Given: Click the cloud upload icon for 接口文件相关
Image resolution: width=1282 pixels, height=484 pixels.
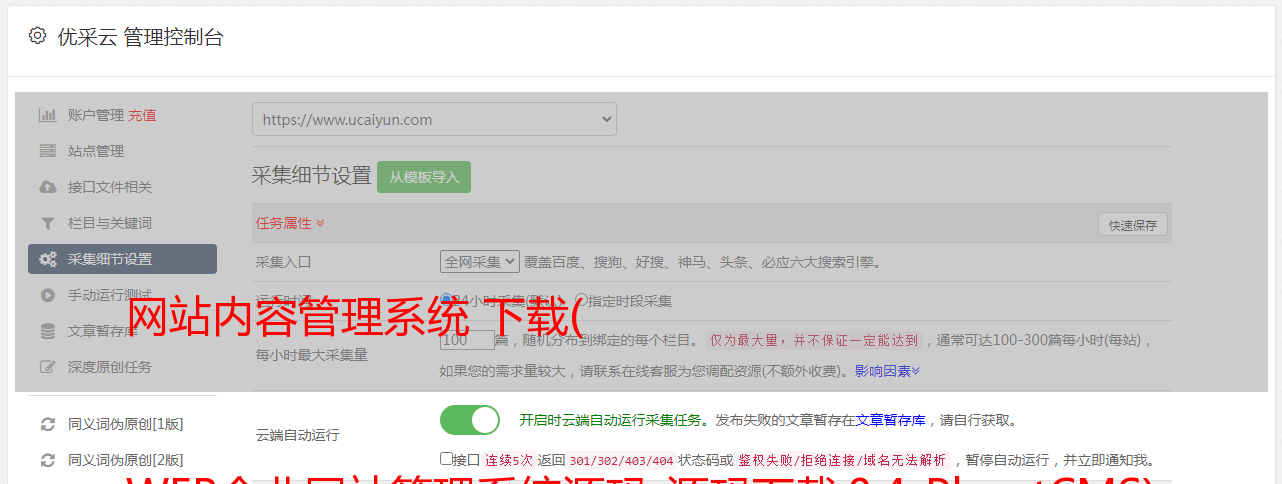Looking at the screenshot, I should [x=47, y=187].
